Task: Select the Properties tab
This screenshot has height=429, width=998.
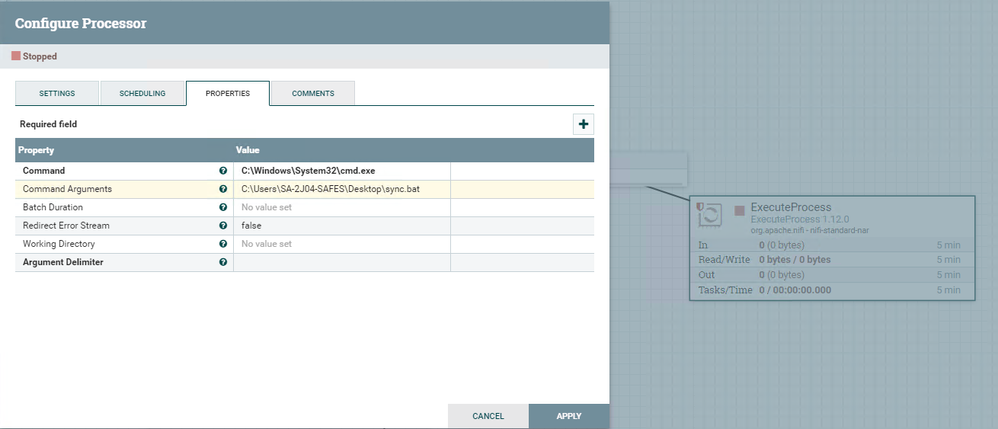Action: (x=228, y=93)
